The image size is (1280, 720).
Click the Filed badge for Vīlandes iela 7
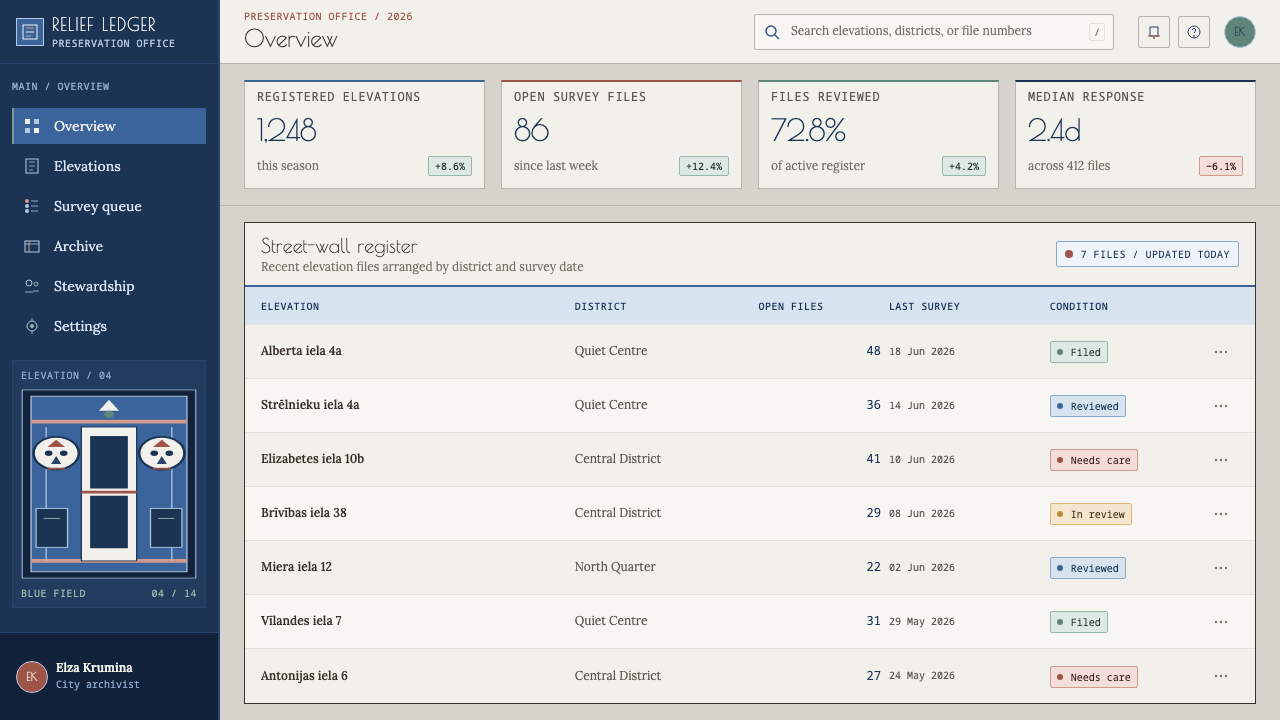click(x=1078, y=622)
